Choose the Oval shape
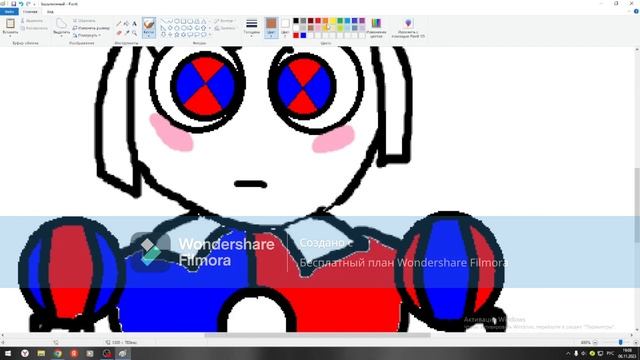Screen dimensions: 640x360 (x=177, y=21)
